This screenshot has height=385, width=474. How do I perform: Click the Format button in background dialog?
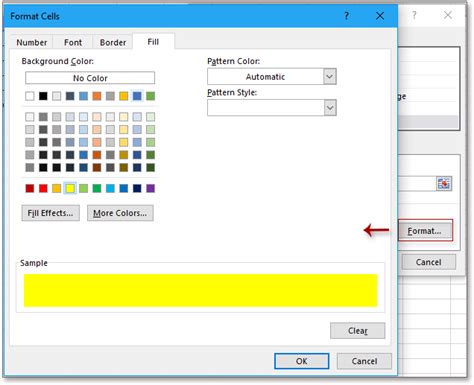pyautogui.click(x=426, y=230)
